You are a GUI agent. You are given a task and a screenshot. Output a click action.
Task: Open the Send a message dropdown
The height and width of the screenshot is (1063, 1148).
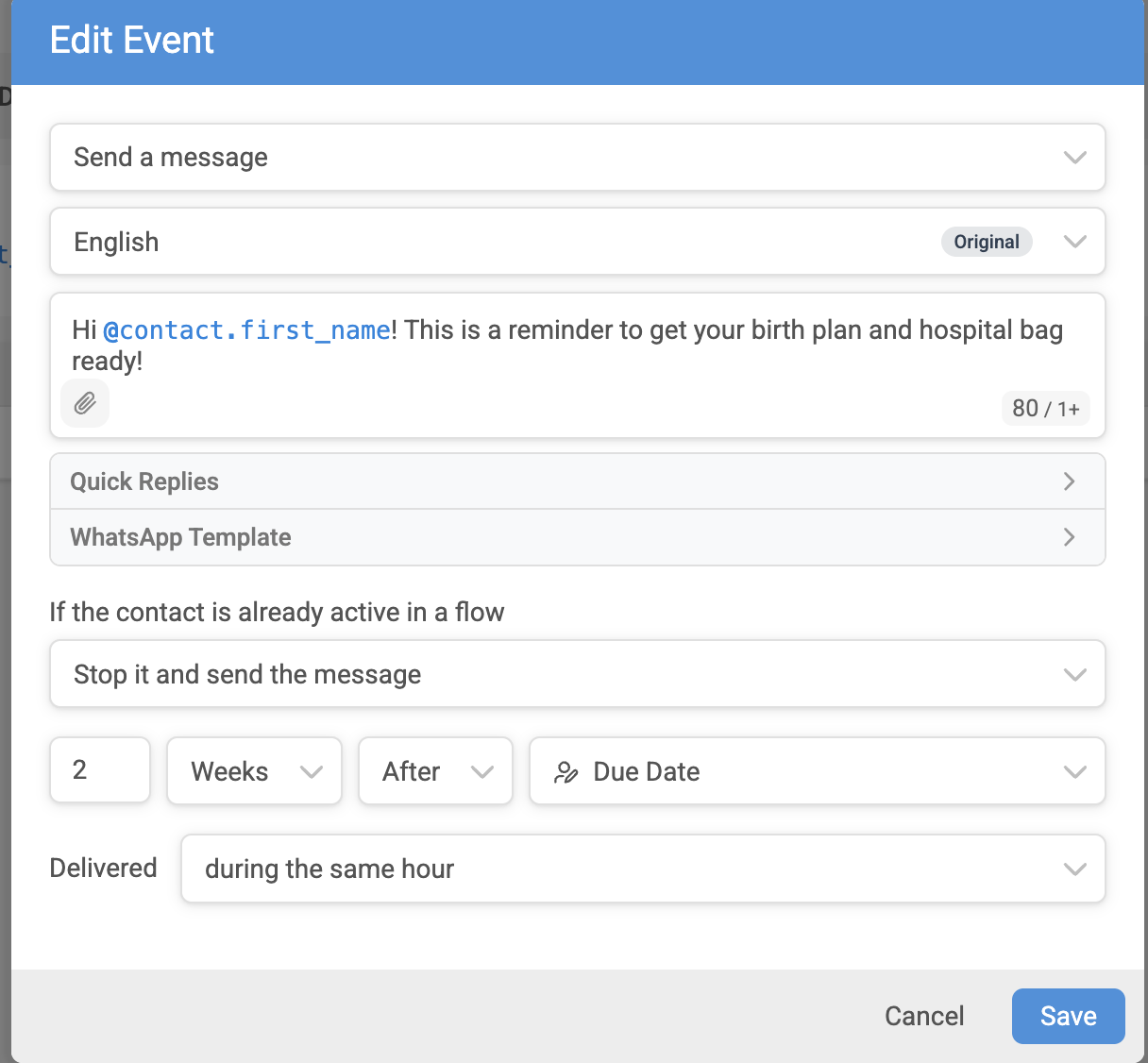[x=578, y=157]
